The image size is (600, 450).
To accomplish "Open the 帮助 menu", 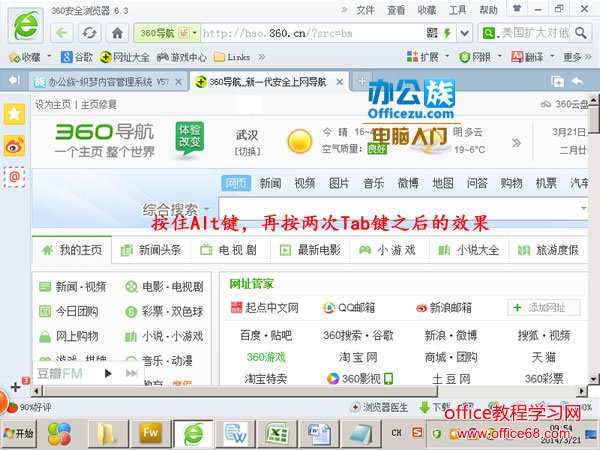I will coord(488,10).
